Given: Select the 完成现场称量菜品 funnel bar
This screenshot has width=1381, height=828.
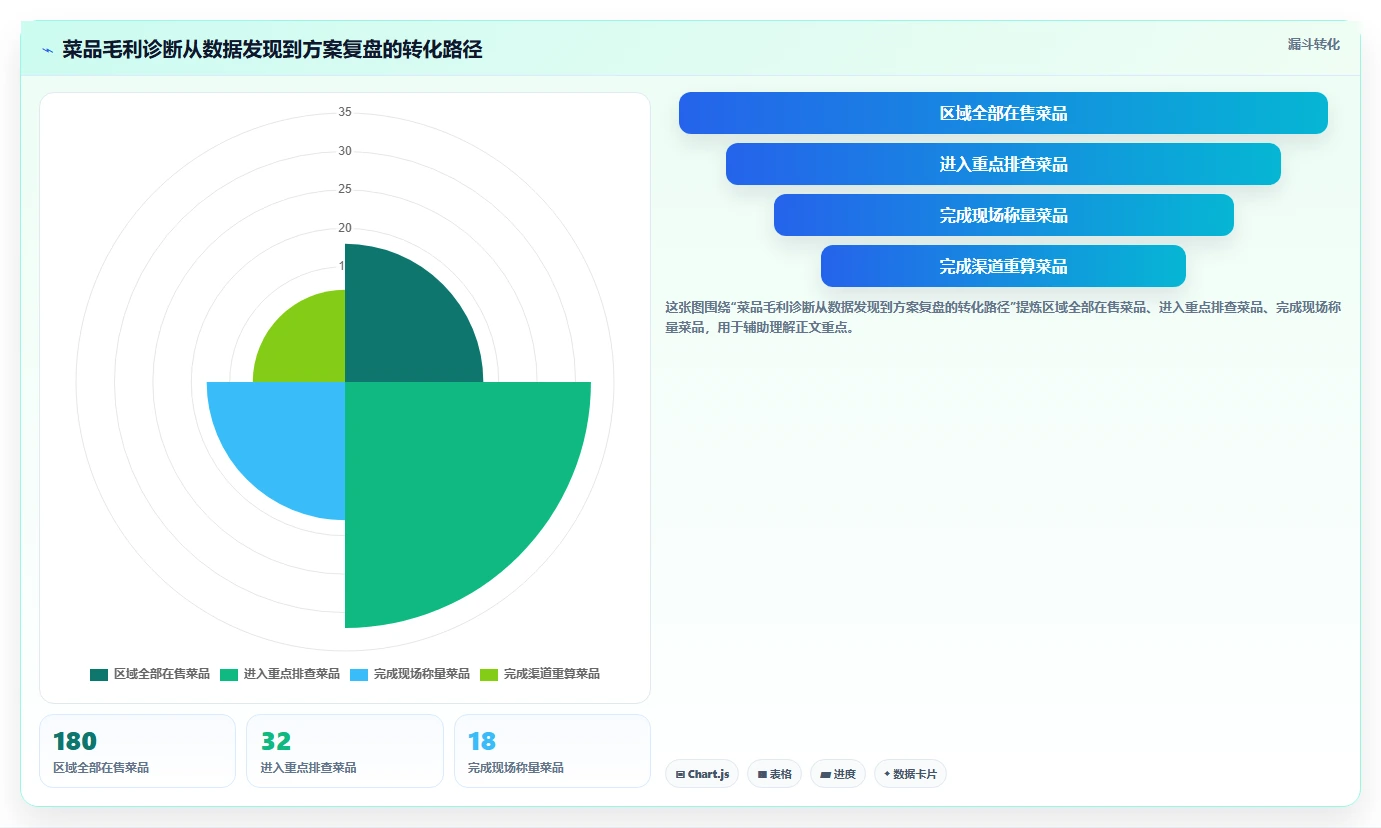Looking at the screenshot, I should [x=1003, y=215].
